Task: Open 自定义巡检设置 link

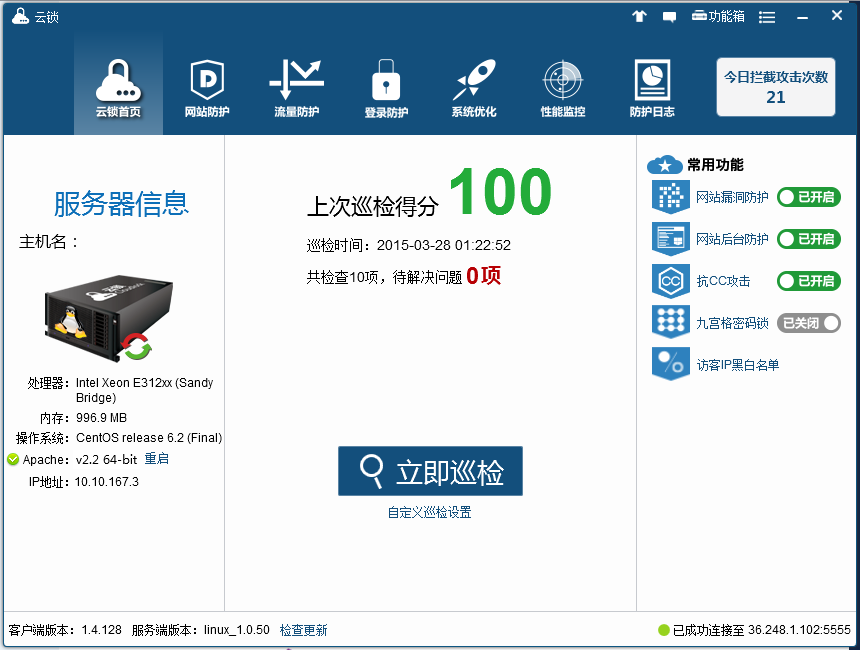Action: point(429,512)
